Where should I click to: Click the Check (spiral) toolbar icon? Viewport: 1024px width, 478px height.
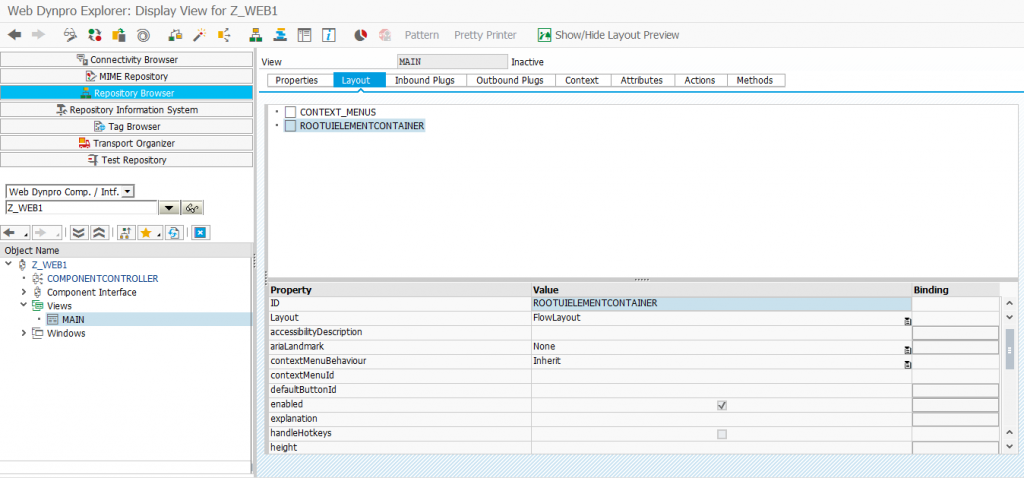pos(144,35)
